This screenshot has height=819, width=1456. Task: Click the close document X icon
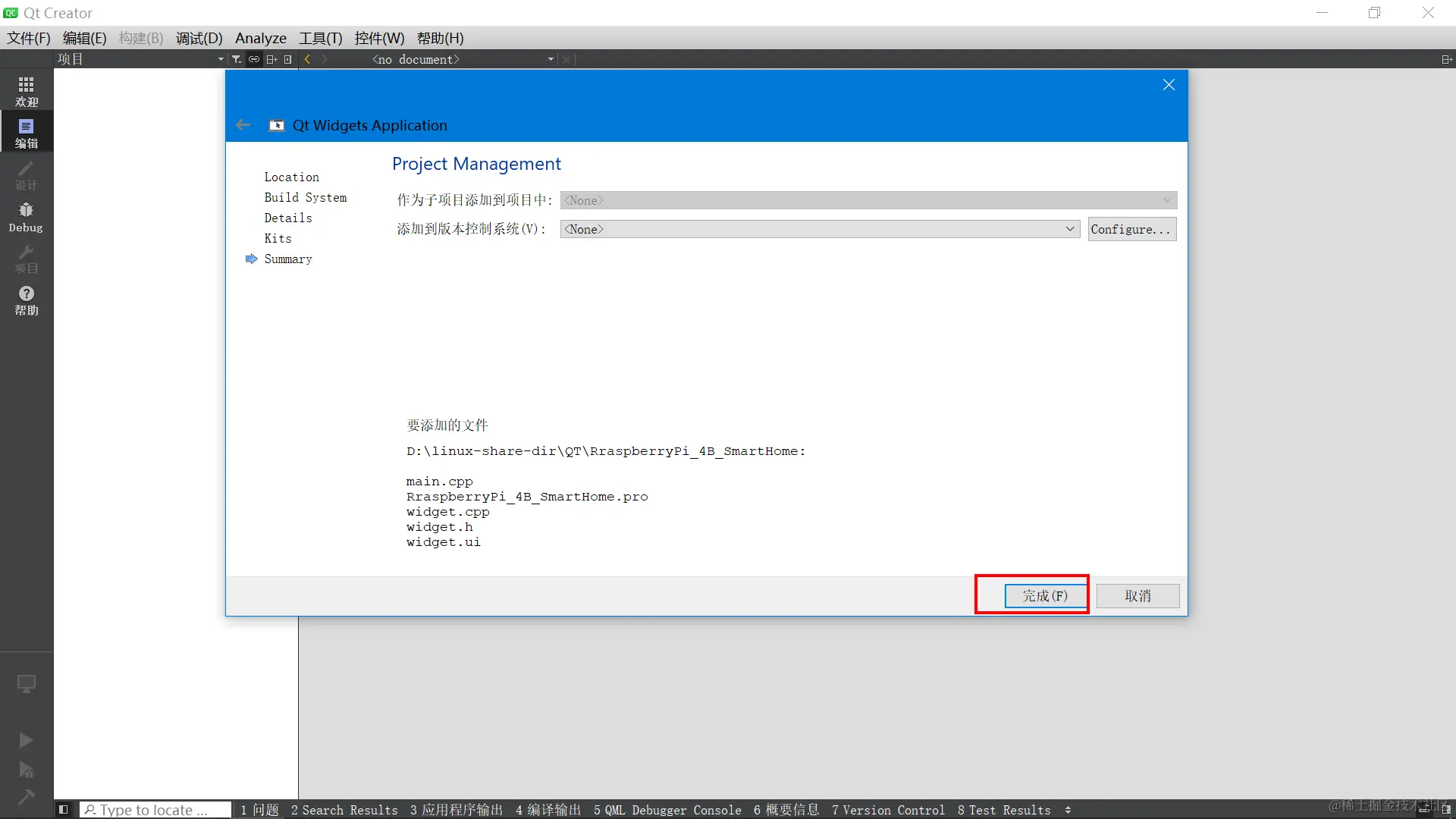(566, 59)
